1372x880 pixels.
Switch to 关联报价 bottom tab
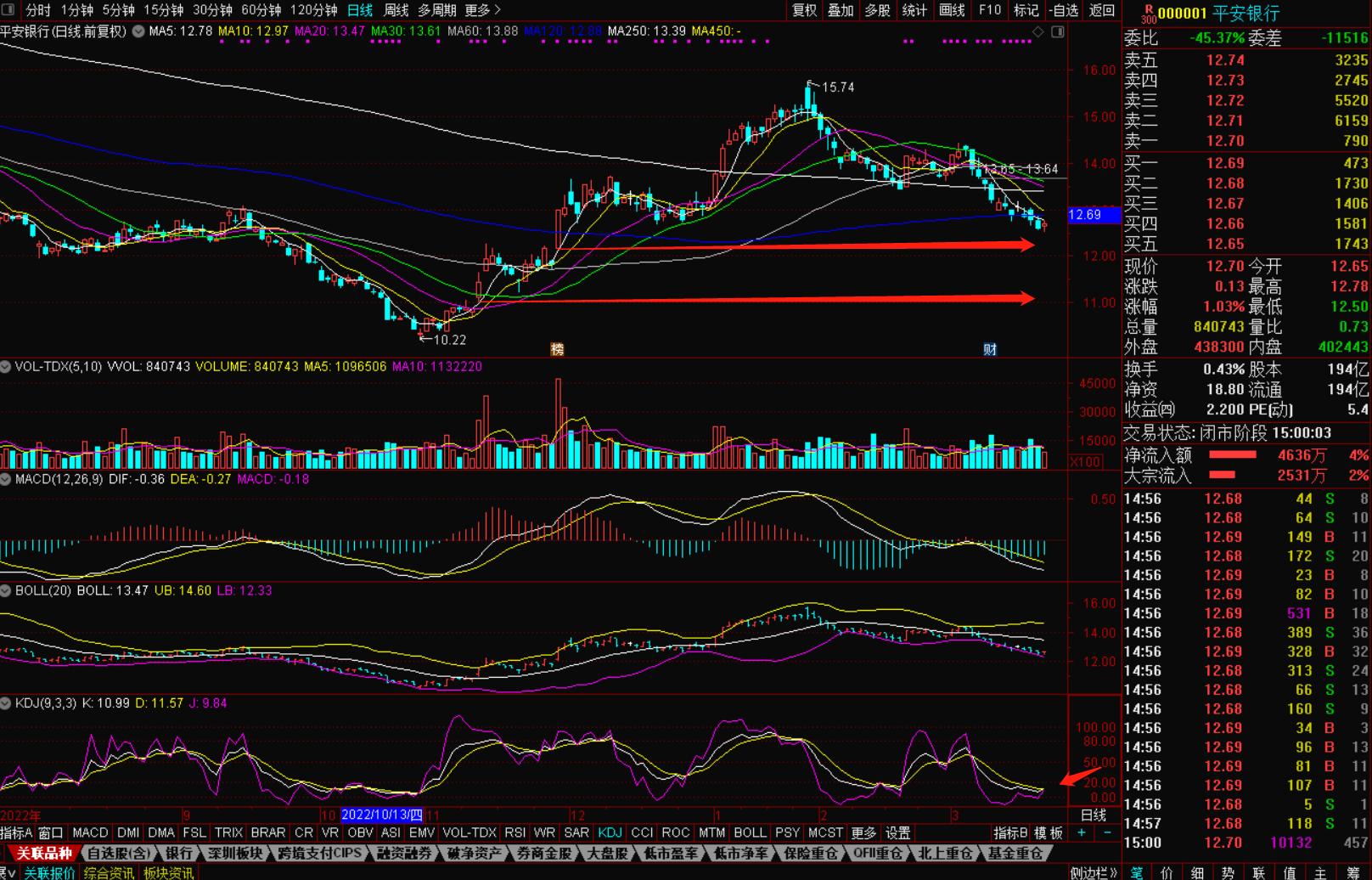(49, 872)
